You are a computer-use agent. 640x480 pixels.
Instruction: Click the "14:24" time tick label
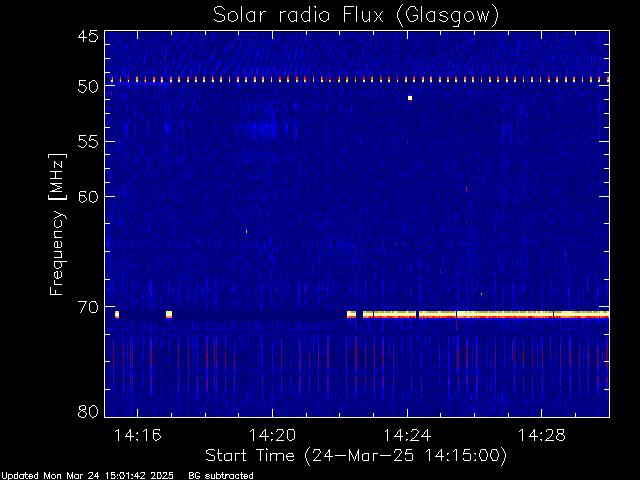tap(407, 435)
